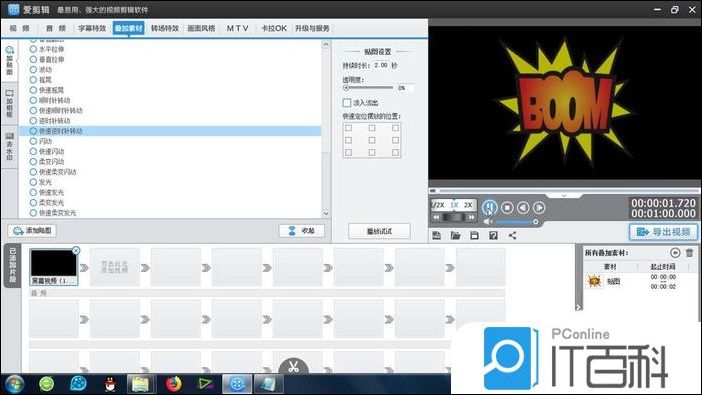Switch to the 视频 tab
This screenshot has width=702, height=395.
[x=20, y=28]
